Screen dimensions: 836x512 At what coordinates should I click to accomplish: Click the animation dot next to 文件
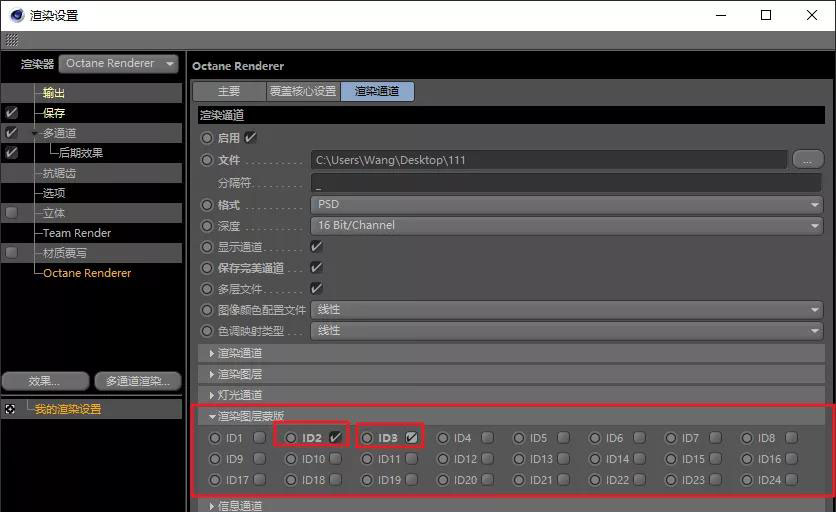coord(207,159)
